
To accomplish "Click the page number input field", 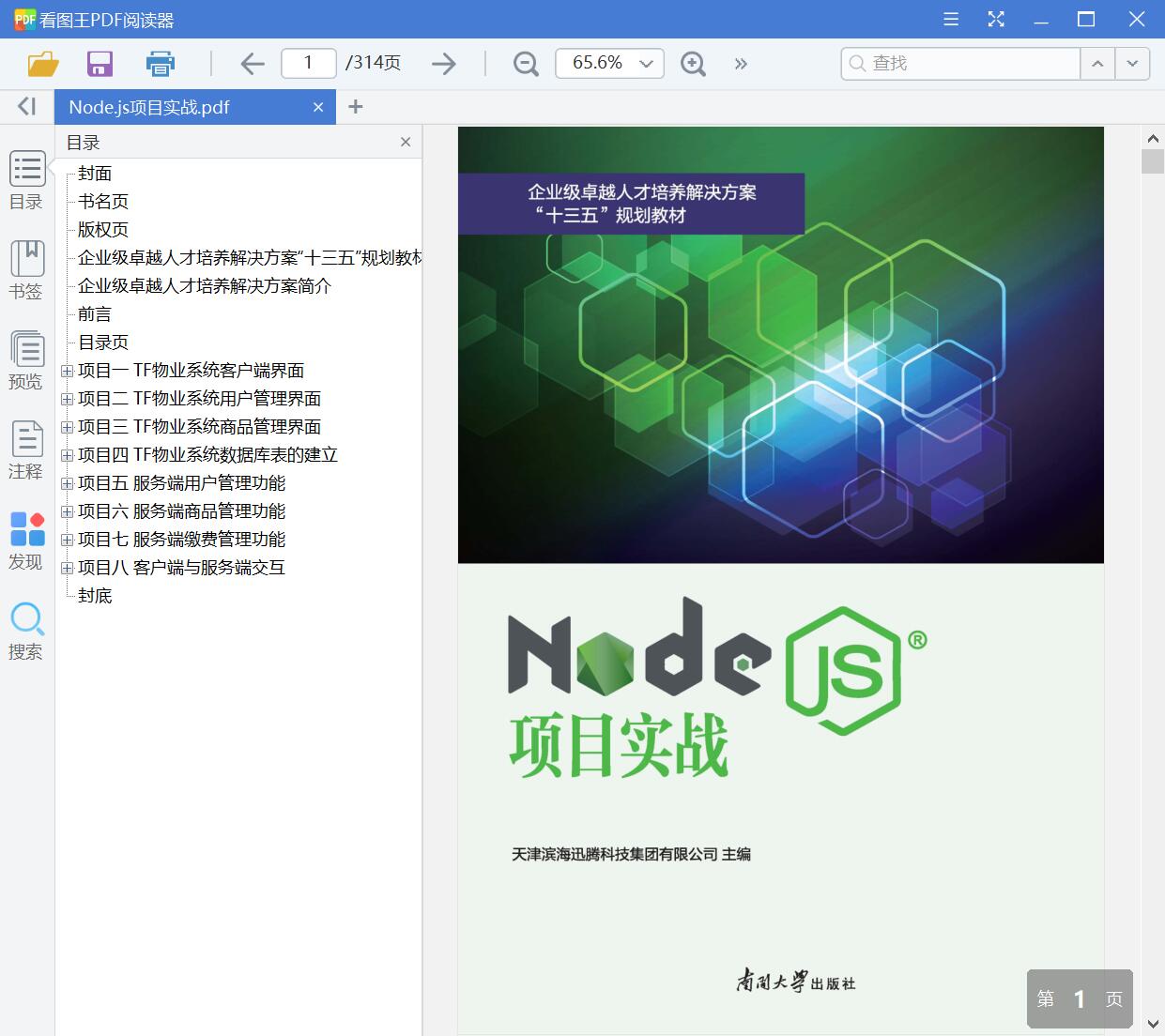I will point(308,63).
